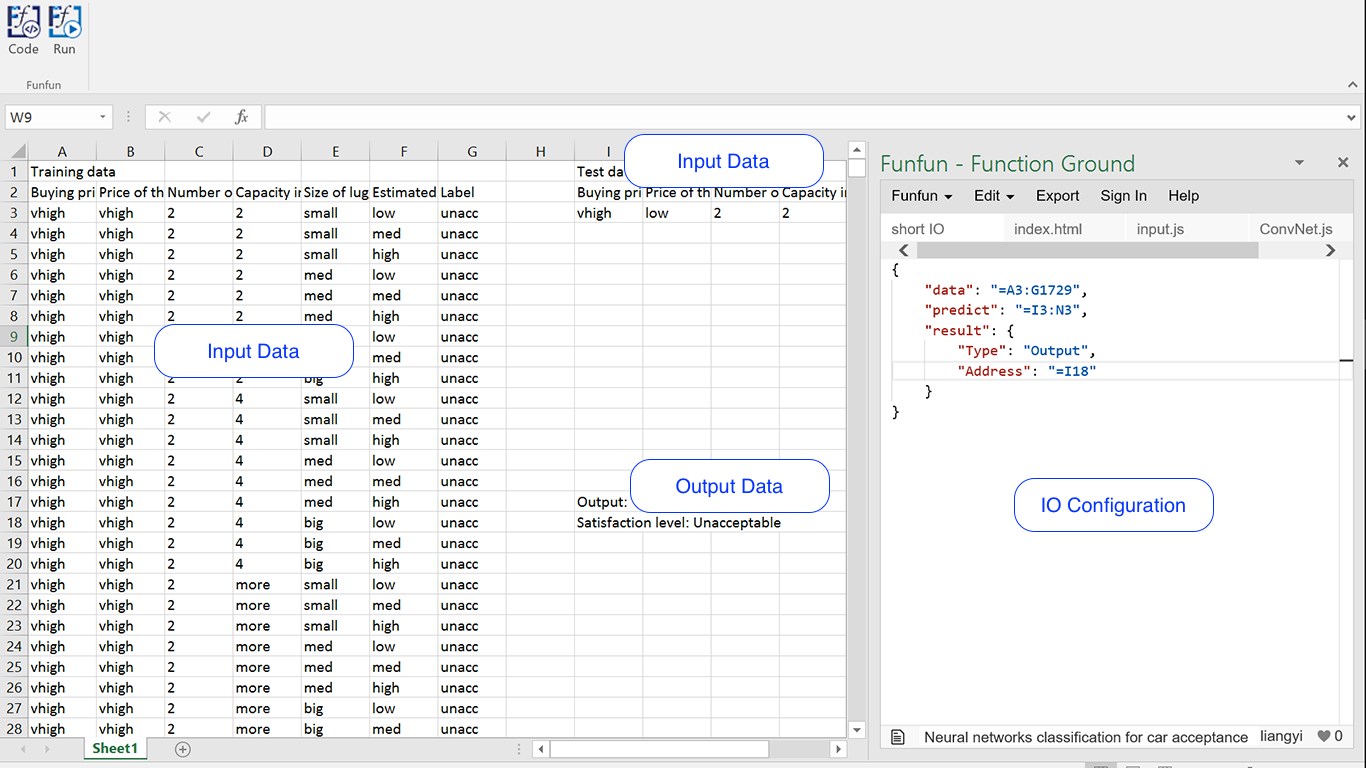Switch to the input.js tab
The image size is (1366, 768).
(x=1160, y=229)
